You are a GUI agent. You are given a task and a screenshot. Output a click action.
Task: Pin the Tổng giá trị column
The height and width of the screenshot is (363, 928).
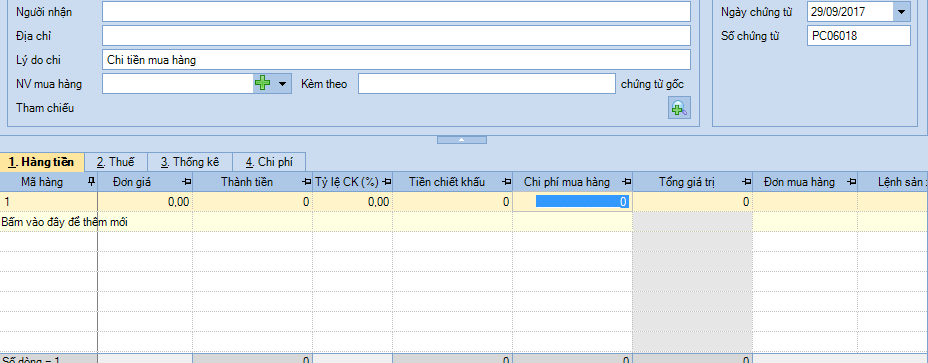(747, 182)
